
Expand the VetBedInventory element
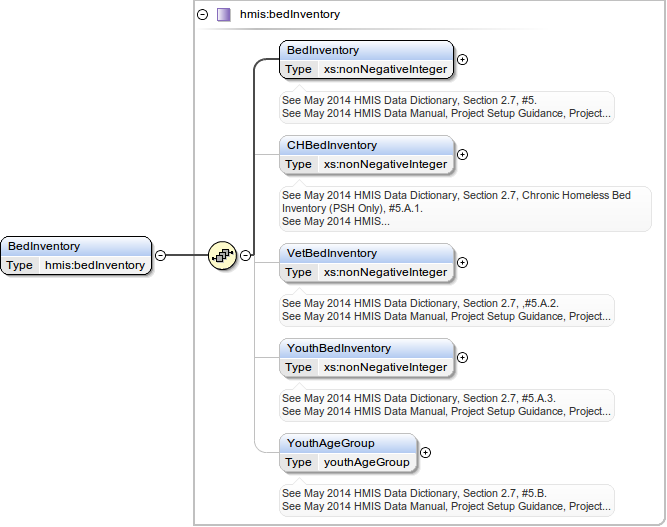click(x=462, y=262)
